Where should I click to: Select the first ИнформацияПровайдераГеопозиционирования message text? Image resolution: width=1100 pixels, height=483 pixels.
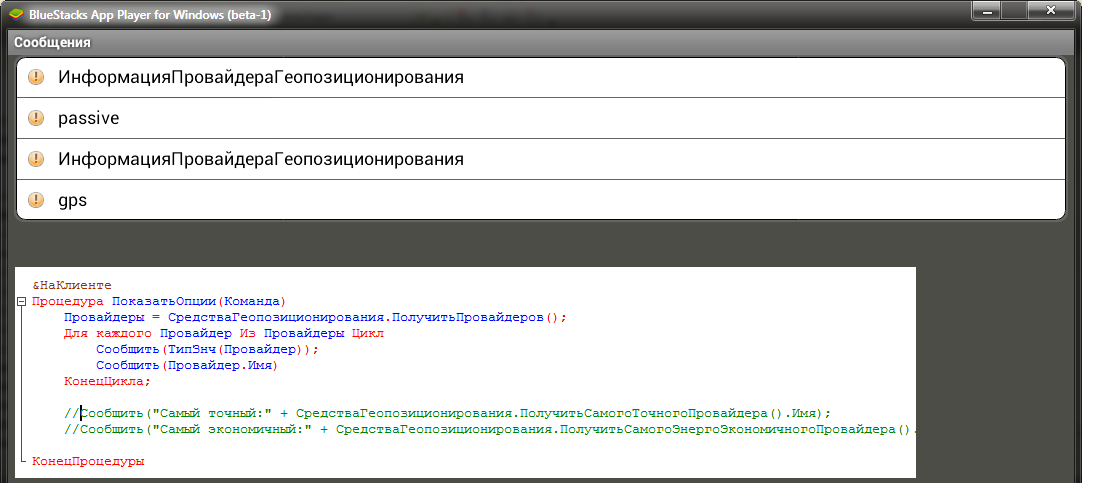pos(260,77)
